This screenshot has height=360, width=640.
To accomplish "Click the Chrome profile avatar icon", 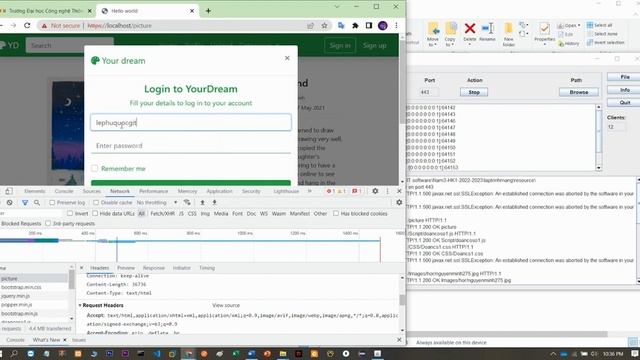I will click(x=382, y=26).
